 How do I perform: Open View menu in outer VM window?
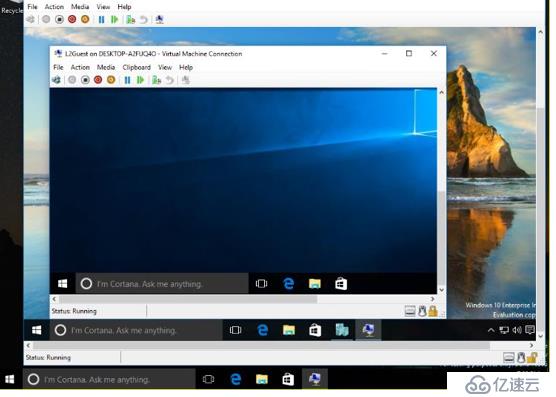coord(103,7)
